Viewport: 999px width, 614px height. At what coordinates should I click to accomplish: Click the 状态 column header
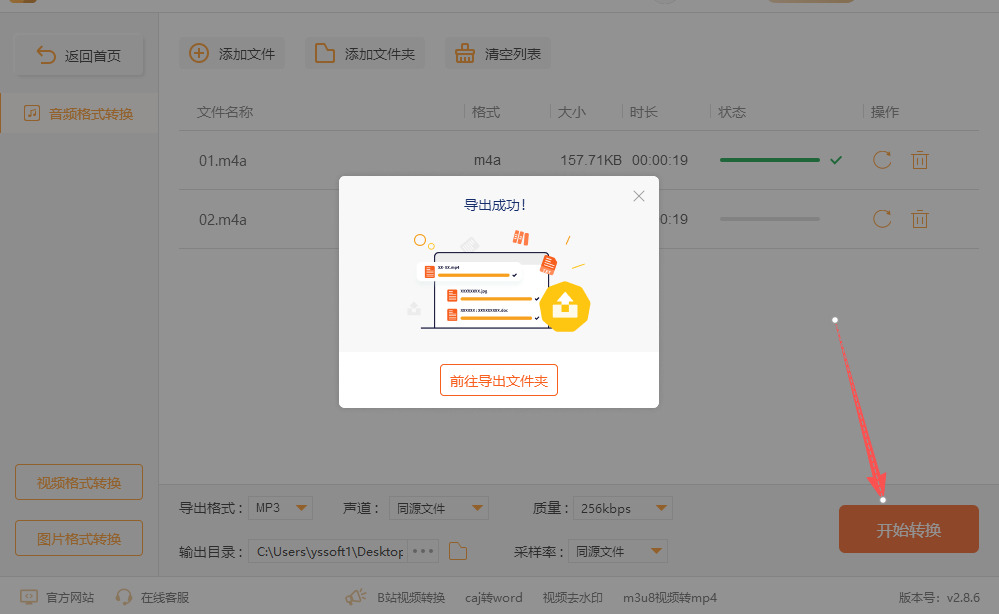[x=731, y=112]
